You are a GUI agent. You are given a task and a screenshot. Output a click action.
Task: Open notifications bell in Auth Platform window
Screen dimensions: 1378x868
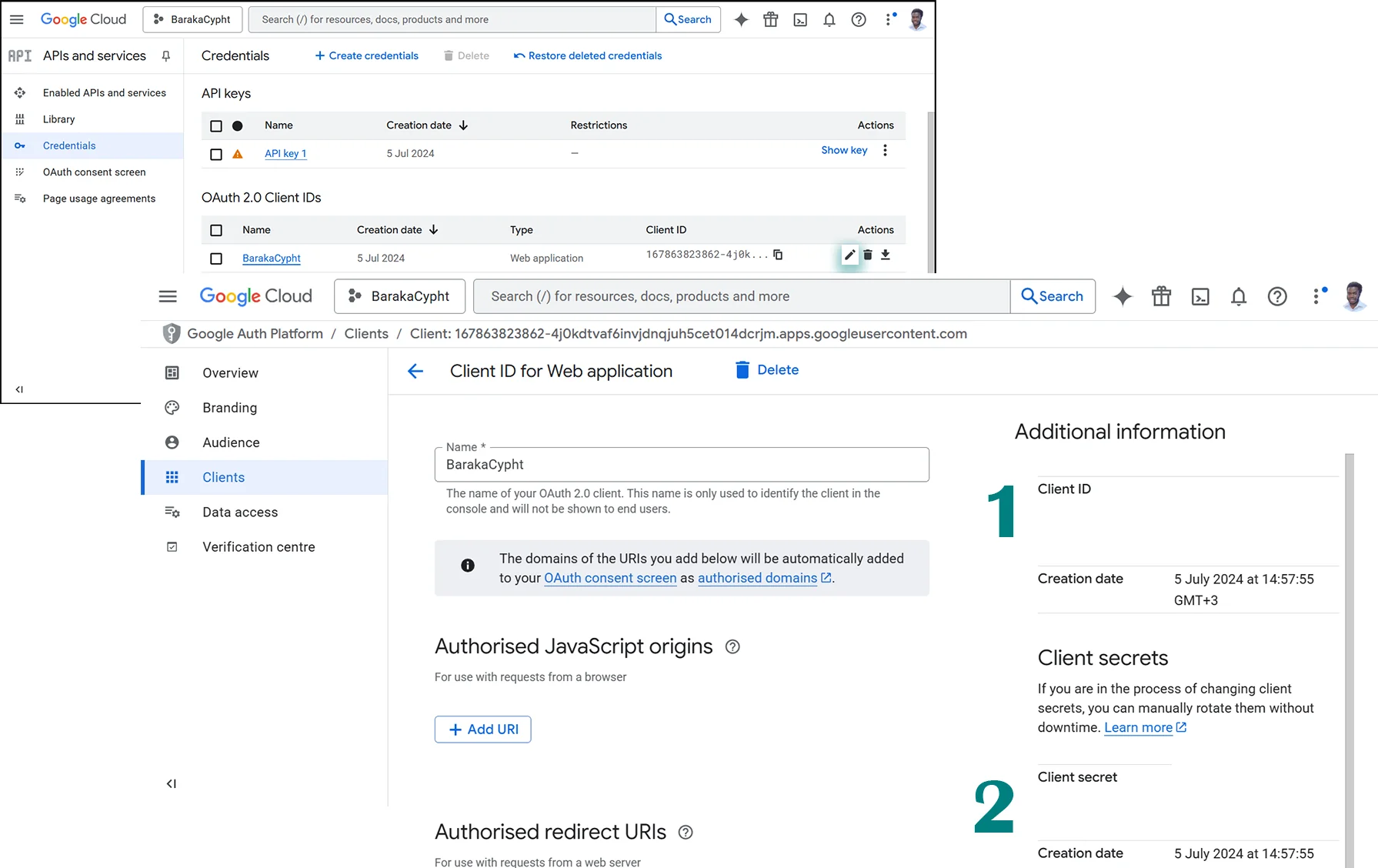pos(1238,296)
